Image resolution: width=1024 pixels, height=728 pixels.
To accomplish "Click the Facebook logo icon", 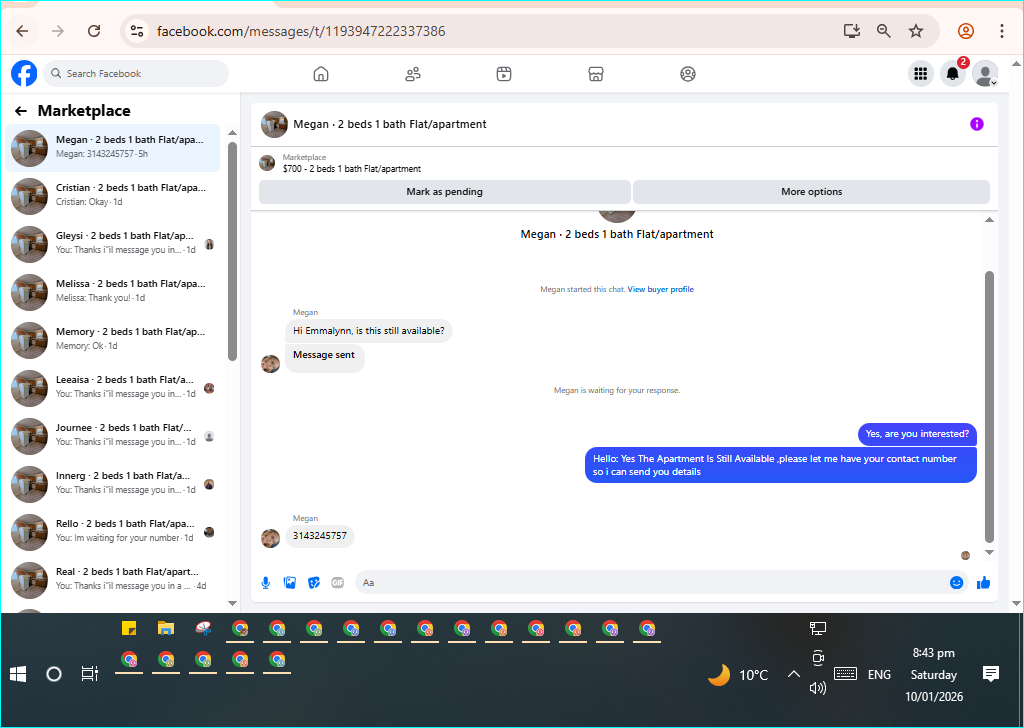I will [x=24, y=73].
